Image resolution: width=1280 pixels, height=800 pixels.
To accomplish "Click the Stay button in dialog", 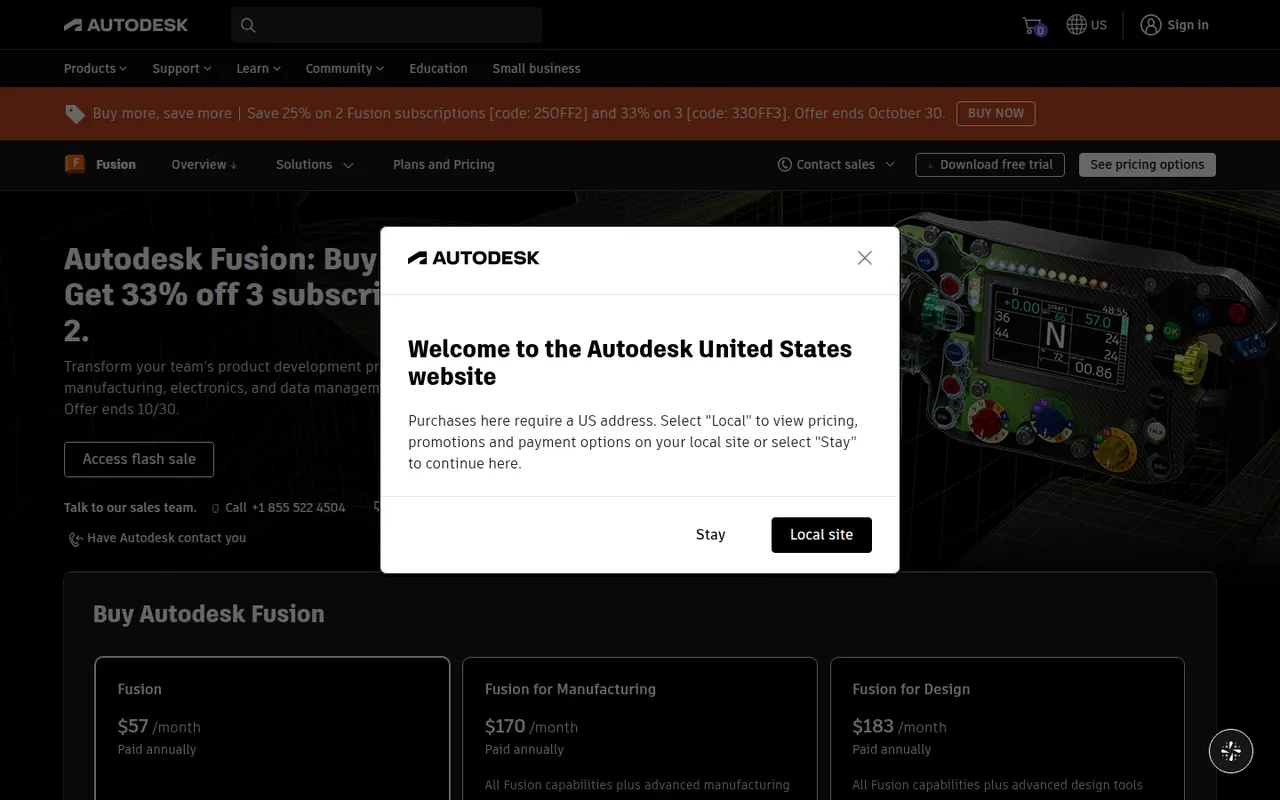I will coord(711,535).
